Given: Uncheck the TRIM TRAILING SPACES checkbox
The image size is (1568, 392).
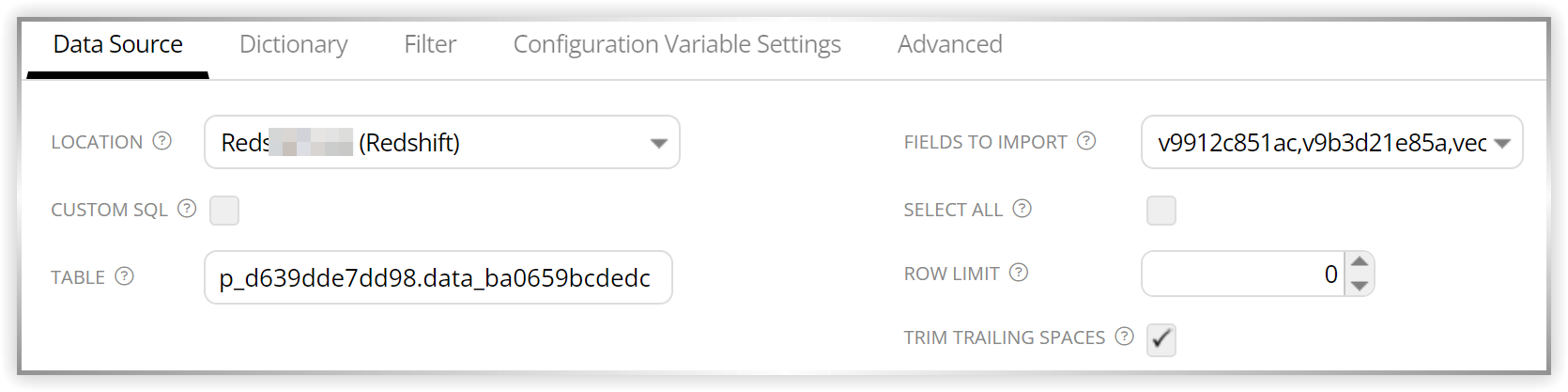Looking at the screenshot, I should 1161,339.
